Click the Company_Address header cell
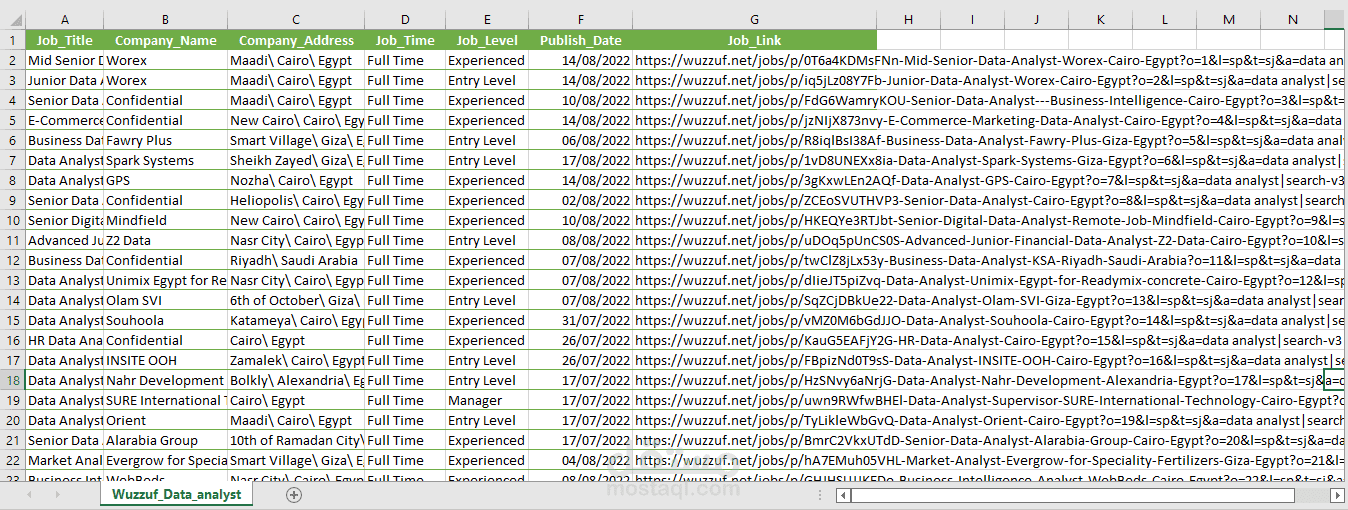 coord(296,40)
